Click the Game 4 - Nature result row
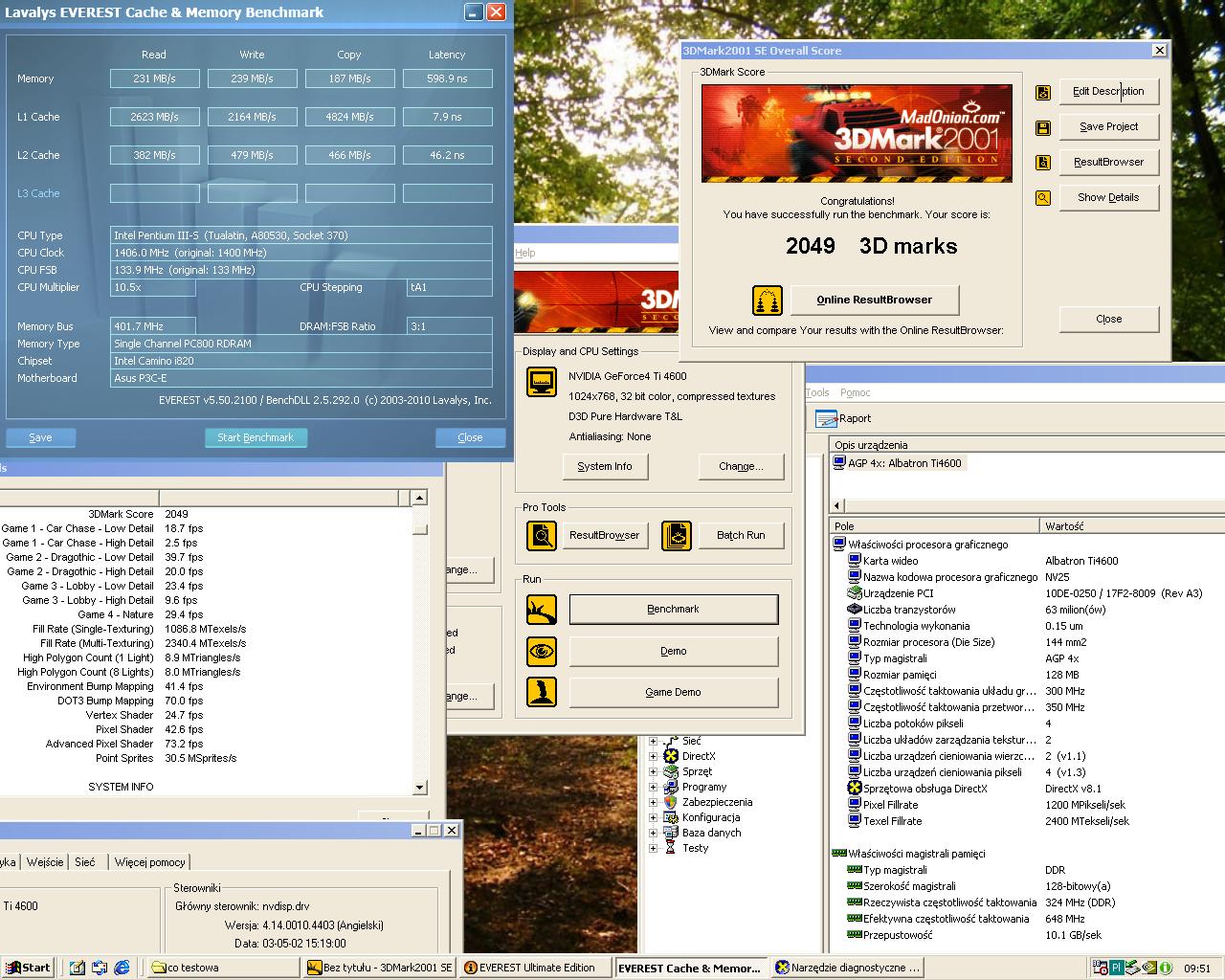The width and height of the screenshot is (1225, 980). (x=206, y=614)
